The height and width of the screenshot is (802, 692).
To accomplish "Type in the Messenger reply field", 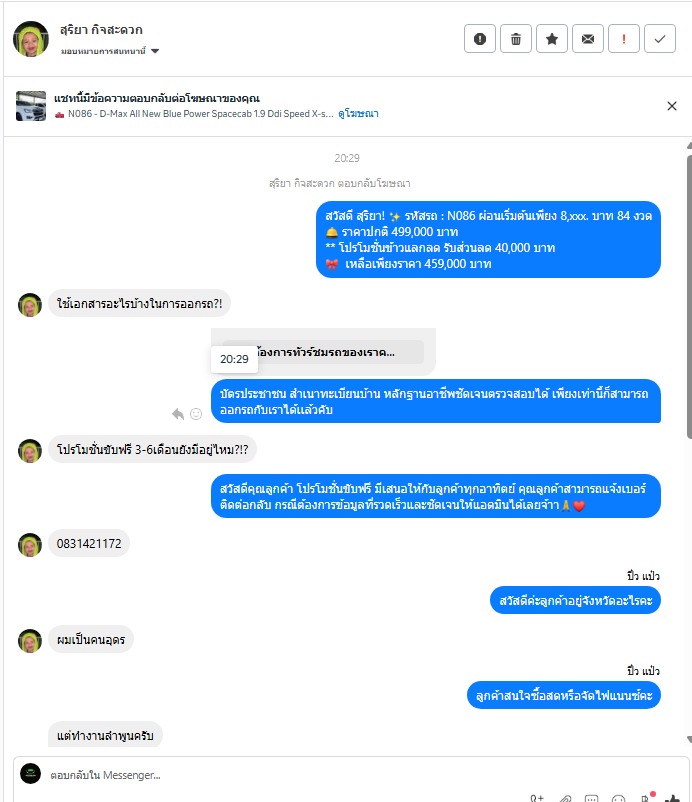I will [280, 774].
